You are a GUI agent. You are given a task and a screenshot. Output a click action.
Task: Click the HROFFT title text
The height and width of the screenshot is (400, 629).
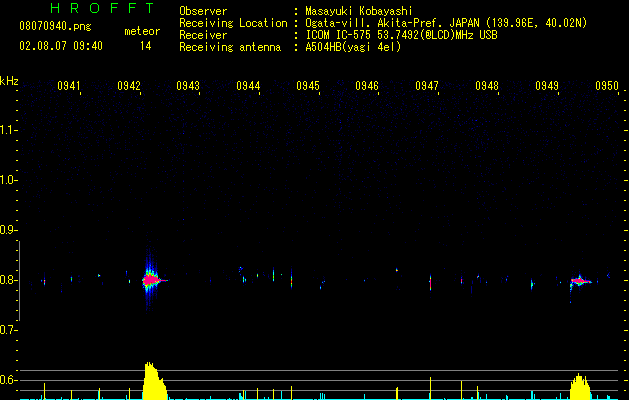point(102,8)
